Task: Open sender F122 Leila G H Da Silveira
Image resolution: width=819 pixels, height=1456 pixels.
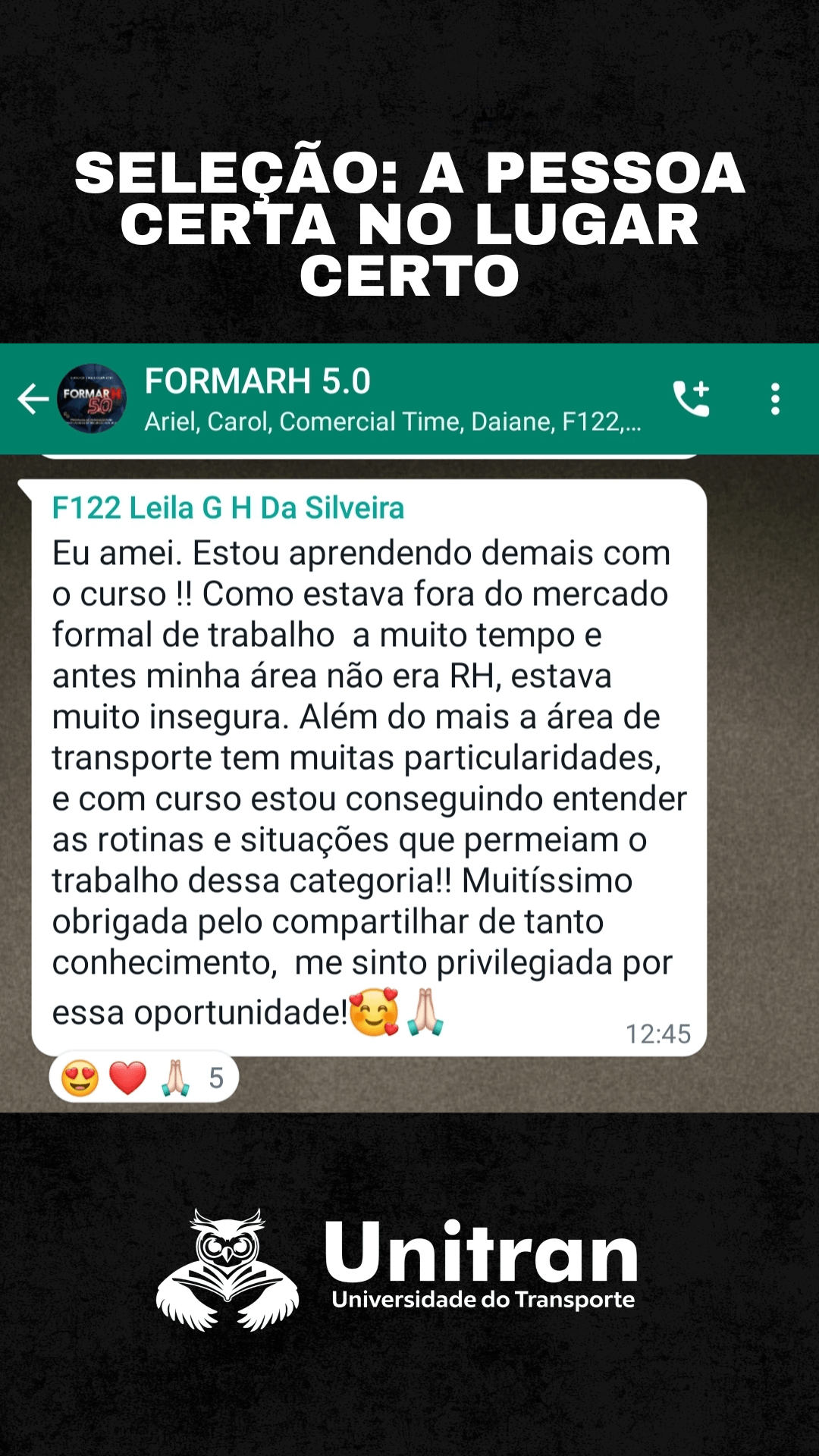Action: pyautogui.click(x=228, y=508)
